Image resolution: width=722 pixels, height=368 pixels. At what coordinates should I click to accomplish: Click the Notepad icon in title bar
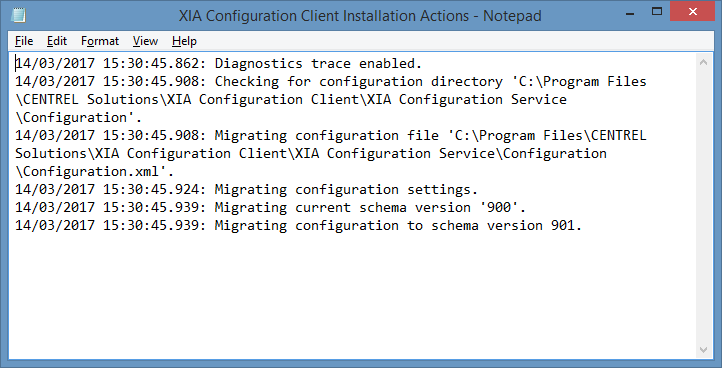point(18,15)
